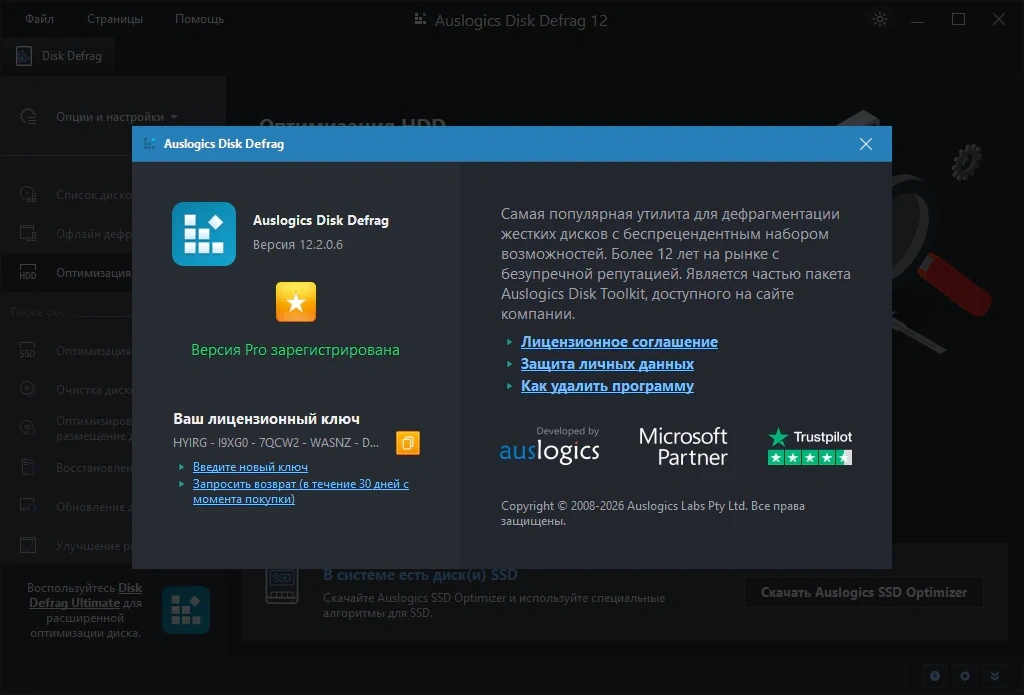Select the Disk Defrag tab
The height and width of the screenshot is (695, 1024).
pos(59,56)
